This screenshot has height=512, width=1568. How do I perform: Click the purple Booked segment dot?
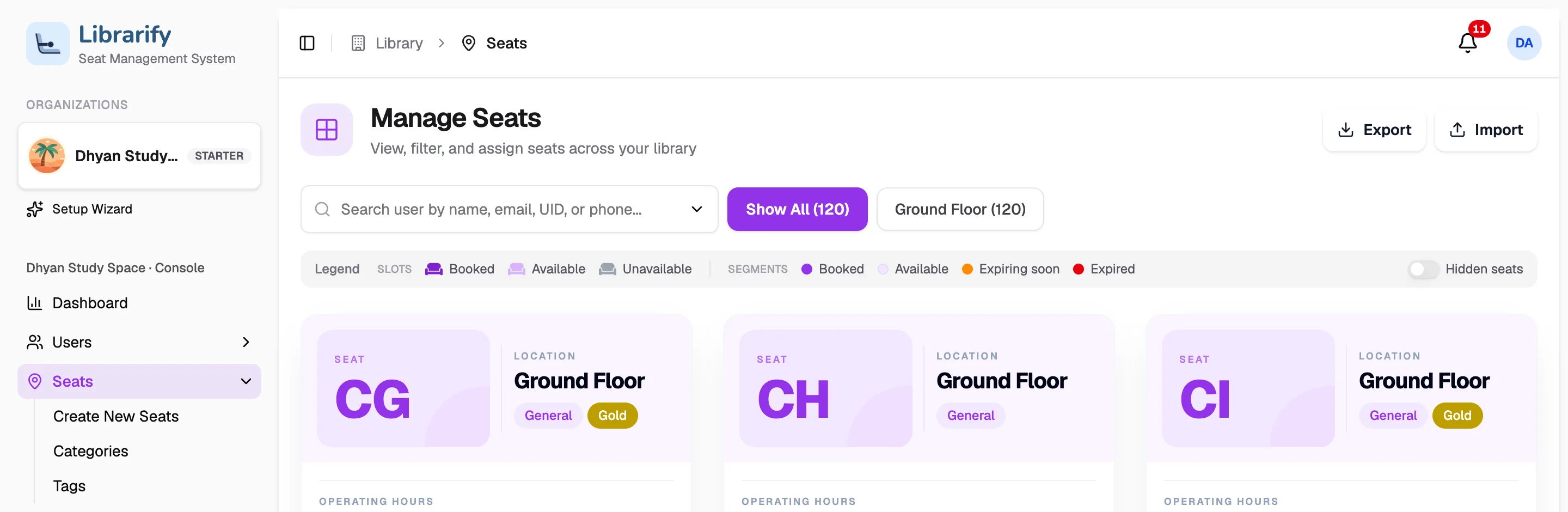pos(806,269)
